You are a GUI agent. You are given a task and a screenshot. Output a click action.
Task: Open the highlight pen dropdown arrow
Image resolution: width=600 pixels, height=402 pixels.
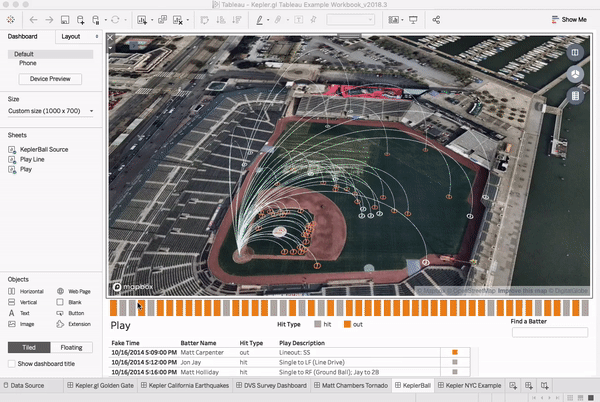tap(268, 20)
